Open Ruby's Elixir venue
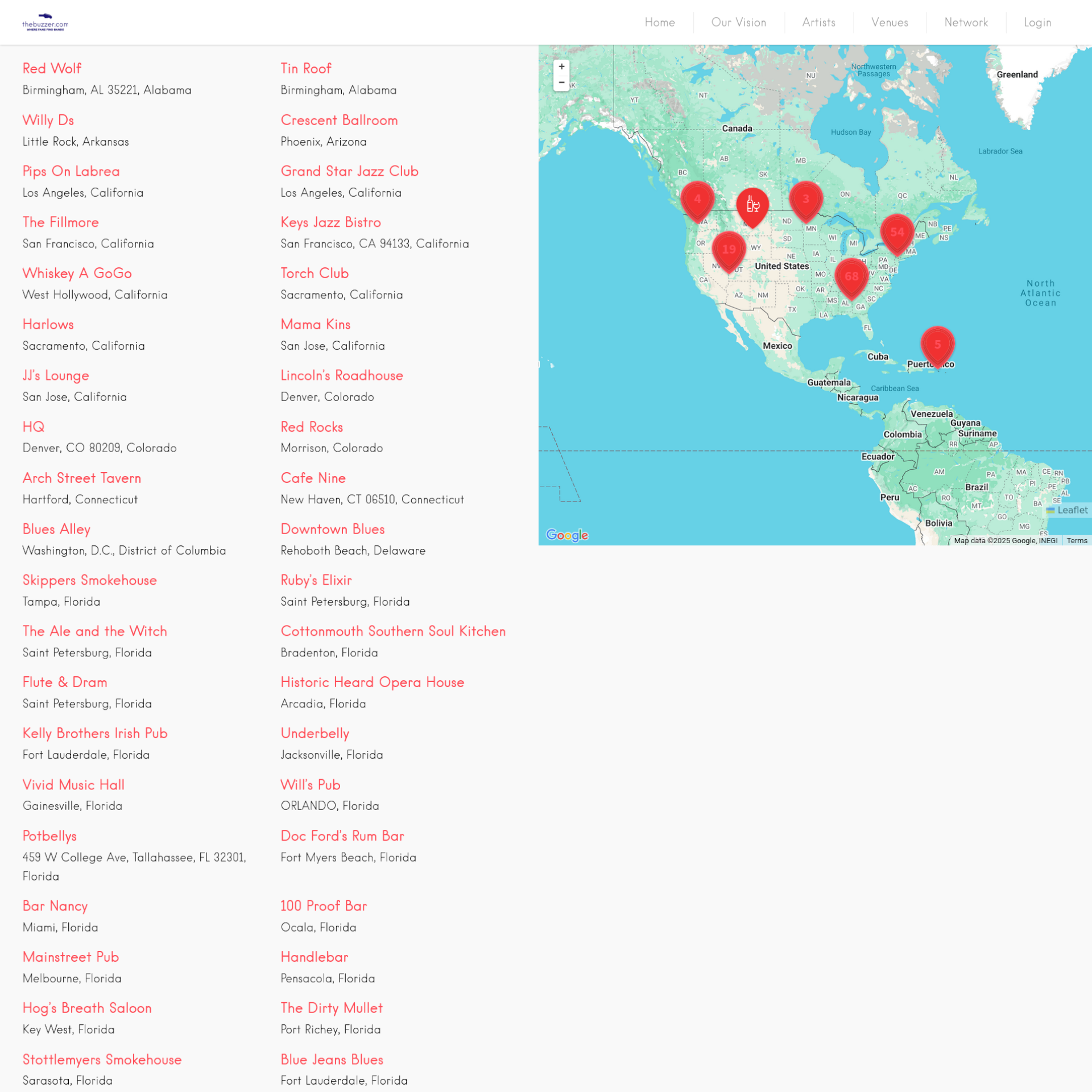The image size is (1092, 1092). point(316,581)
